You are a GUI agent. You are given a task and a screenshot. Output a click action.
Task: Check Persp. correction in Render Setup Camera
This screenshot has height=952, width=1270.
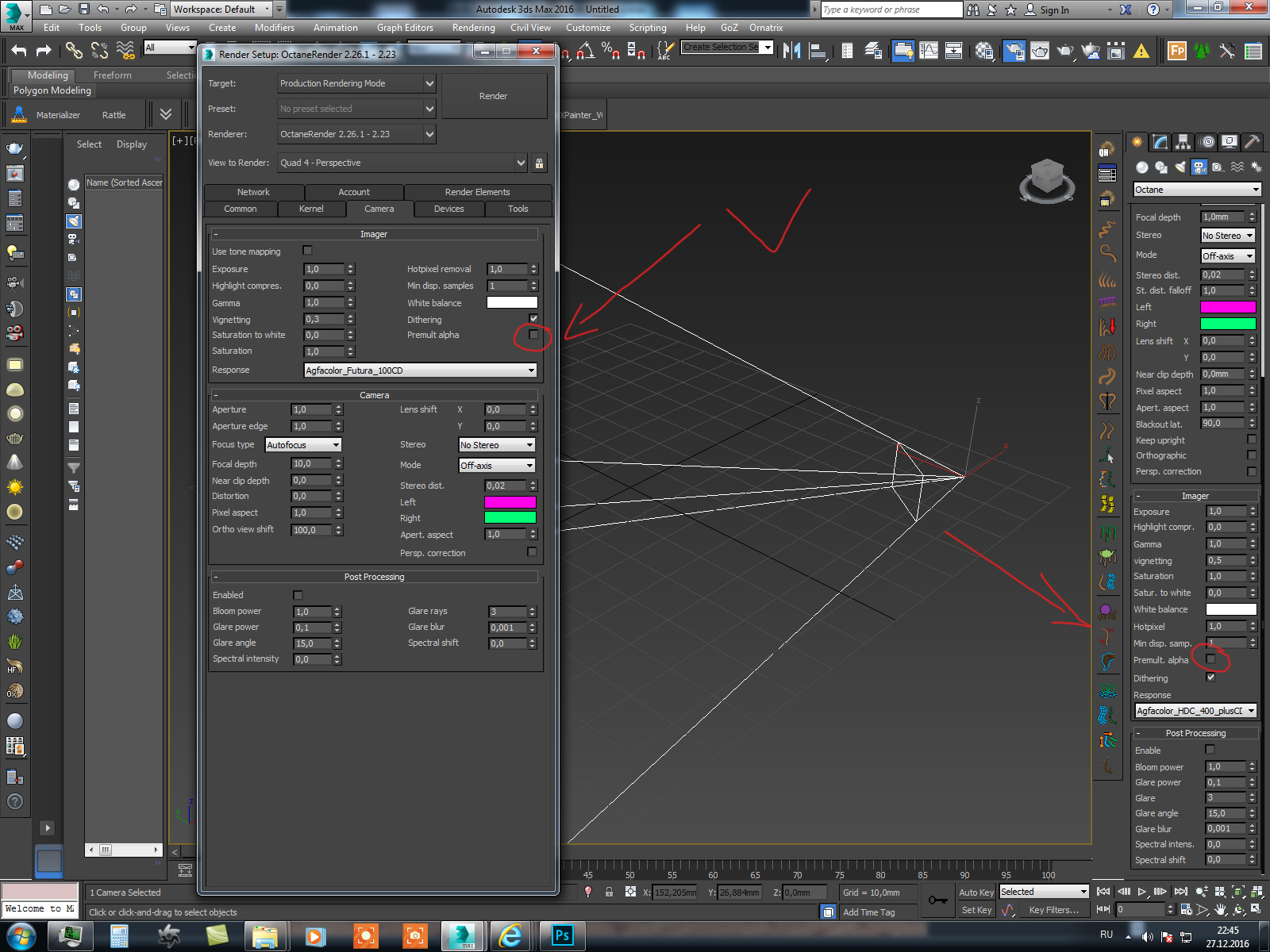(x=532, y=552)
